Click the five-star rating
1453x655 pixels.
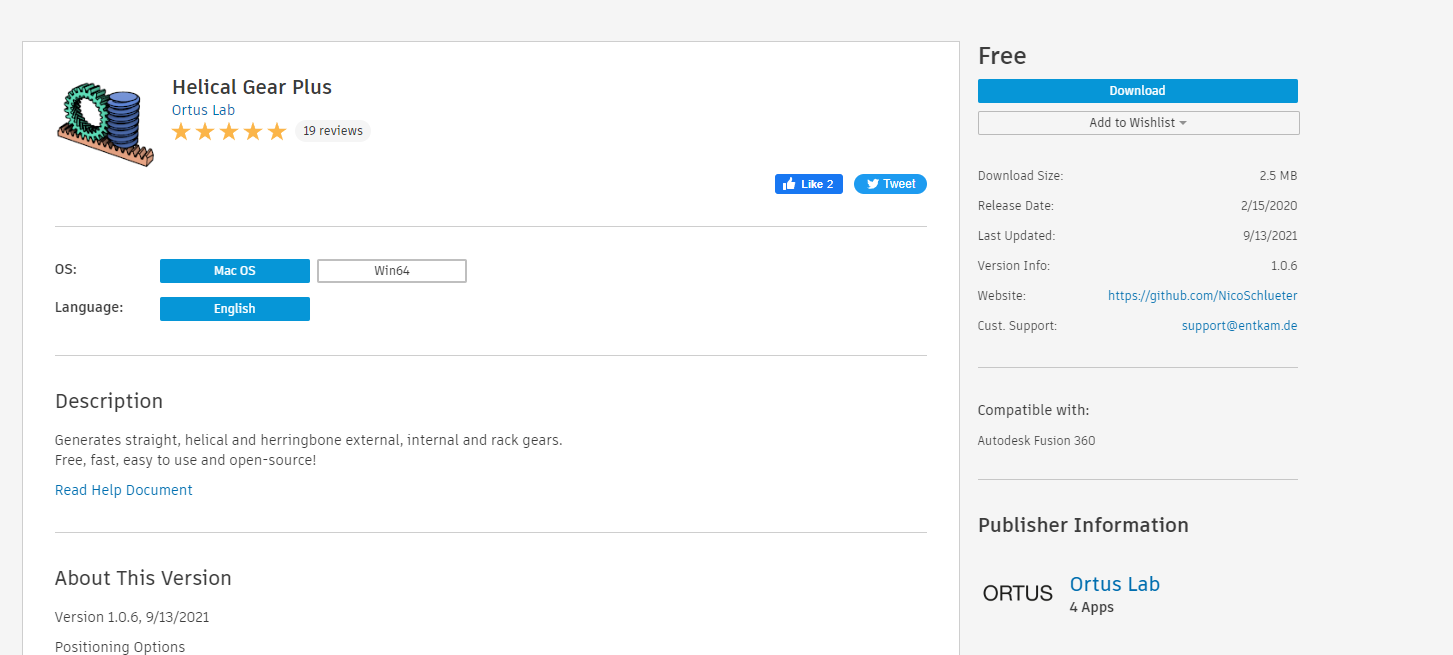[229, 132]
